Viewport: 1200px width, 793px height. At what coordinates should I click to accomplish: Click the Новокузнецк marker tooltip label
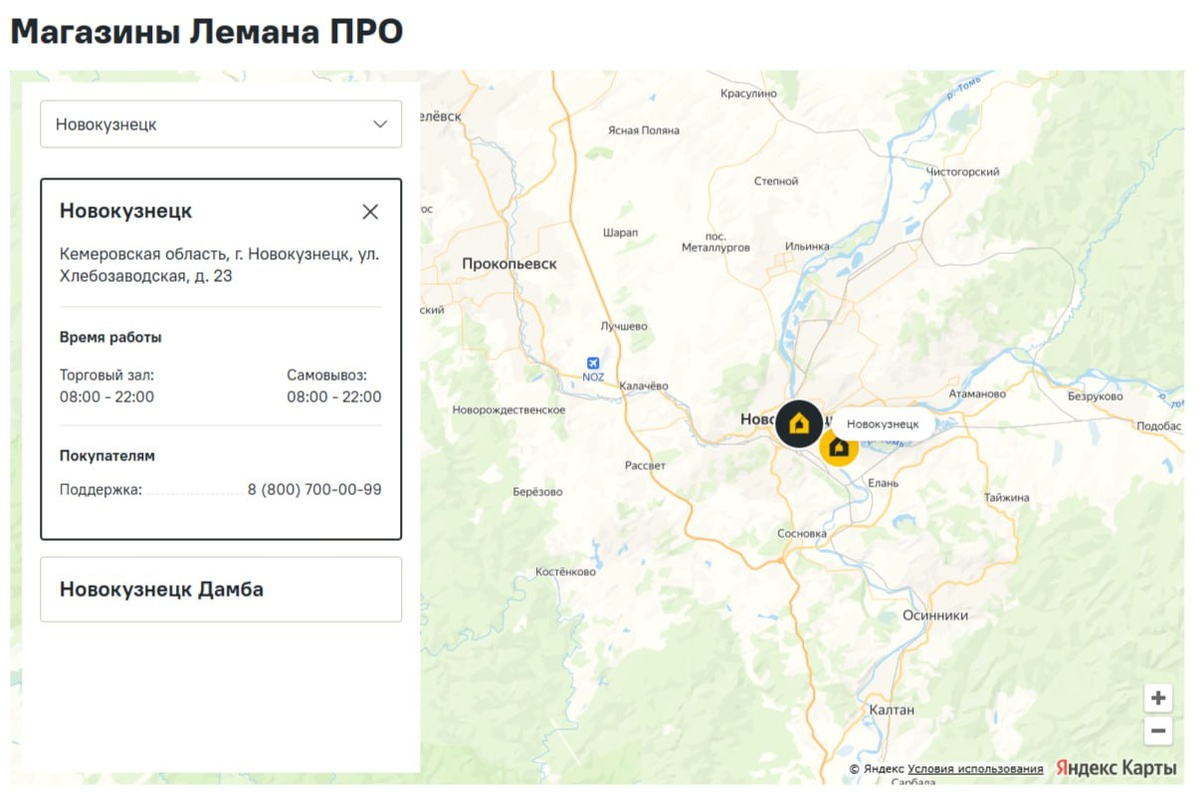[x=882, y=424]
